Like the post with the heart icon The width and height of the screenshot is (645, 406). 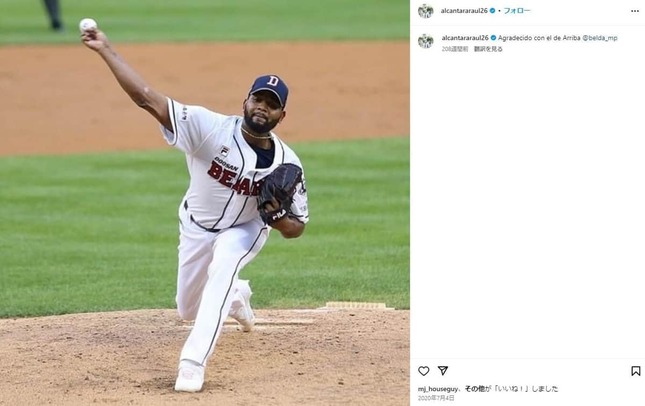click(424, 371)
